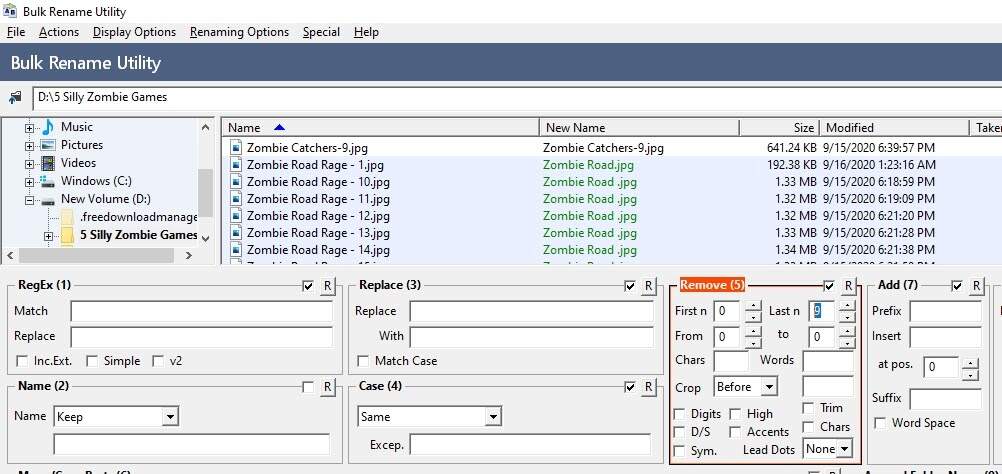Select the Windows (C:) drive icon

(x=47, y=181)
